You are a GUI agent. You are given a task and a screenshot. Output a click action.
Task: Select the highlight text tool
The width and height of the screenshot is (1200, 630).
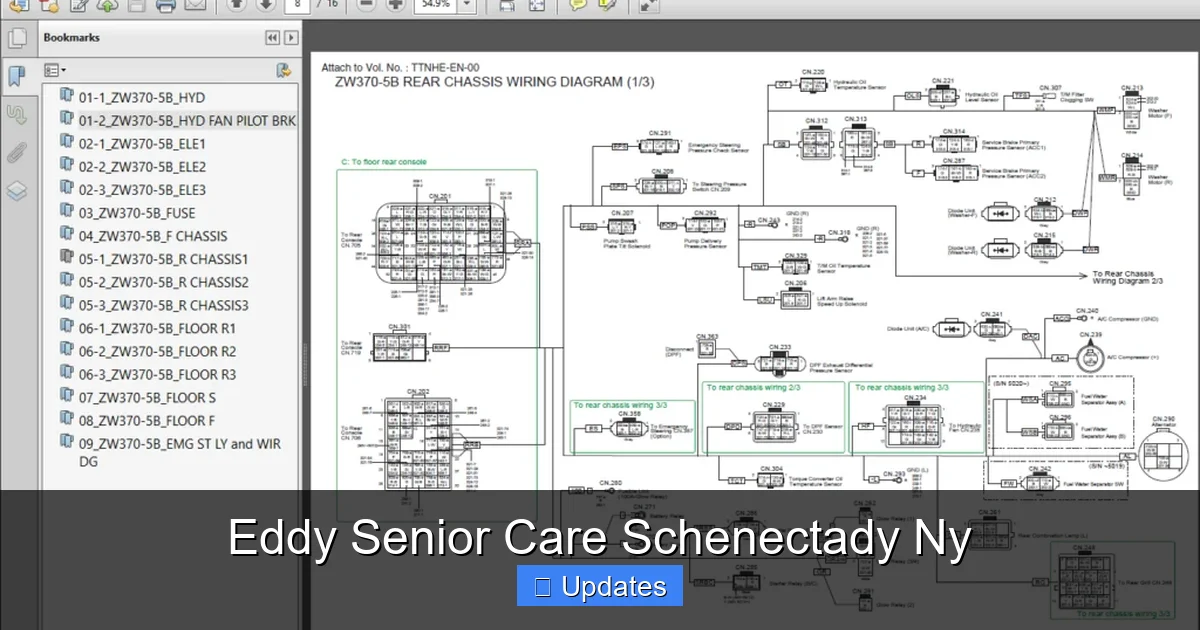click(x=606, y=6)
